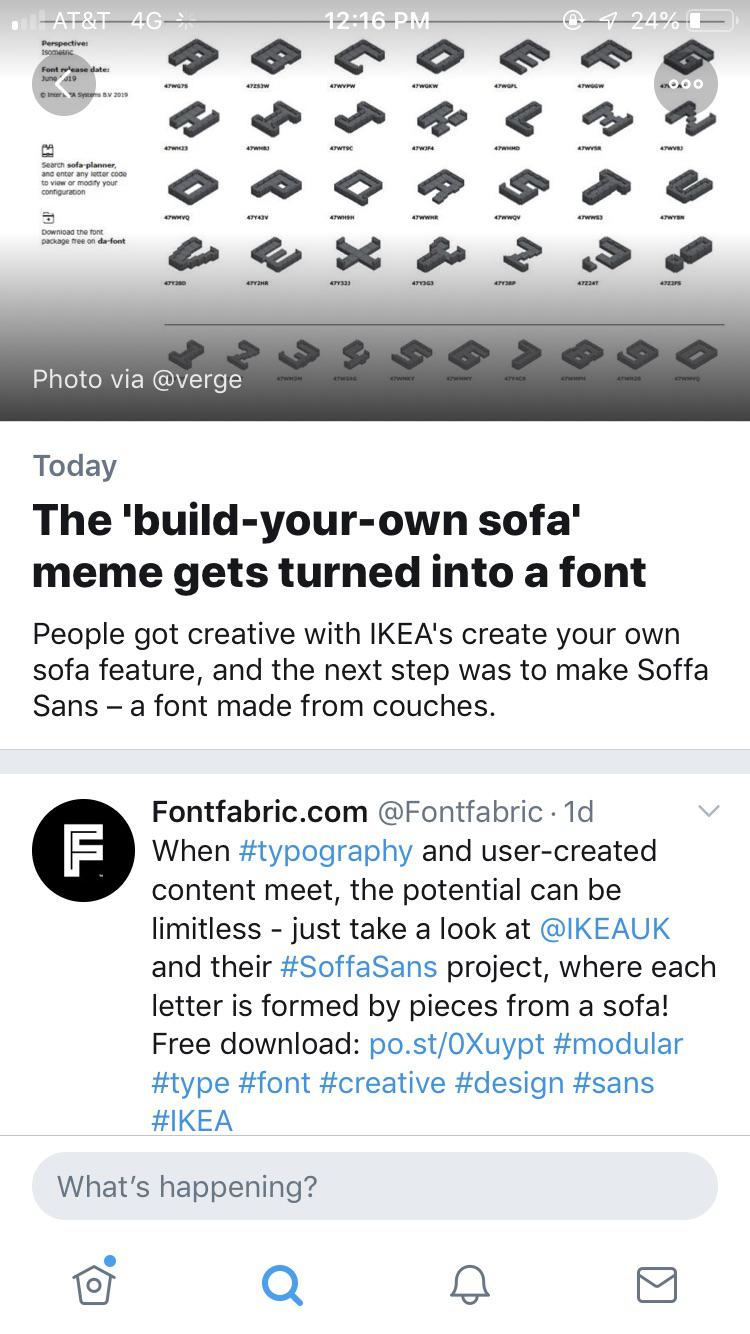
Task: Open the Search tab
Action: (282, 1284)
